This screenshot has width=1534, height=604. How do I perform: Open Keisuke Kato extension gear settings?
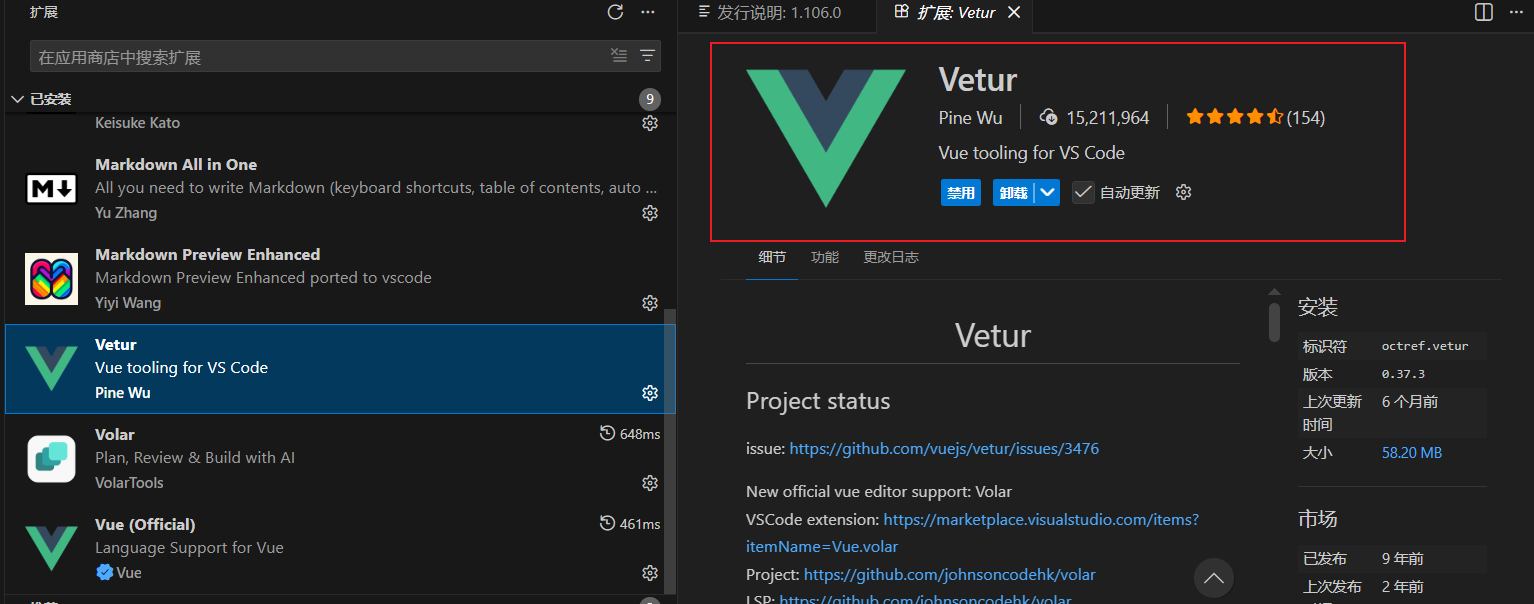coord(650,123)
